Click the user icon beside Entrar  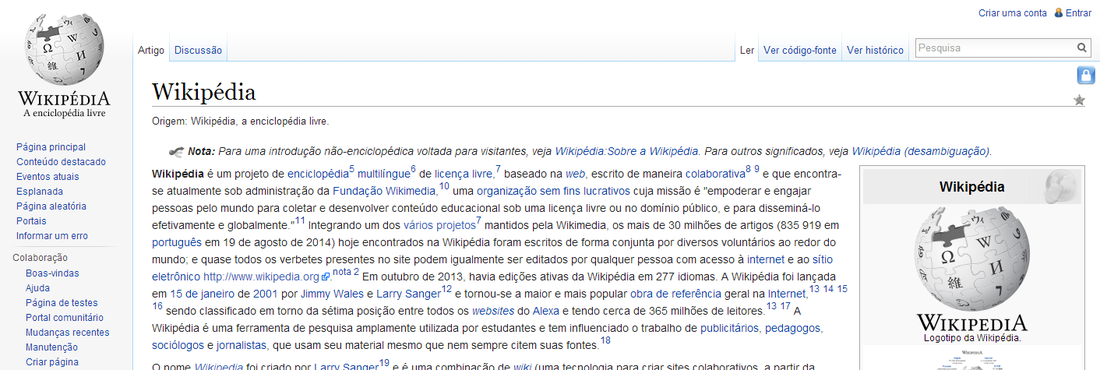1059,13
